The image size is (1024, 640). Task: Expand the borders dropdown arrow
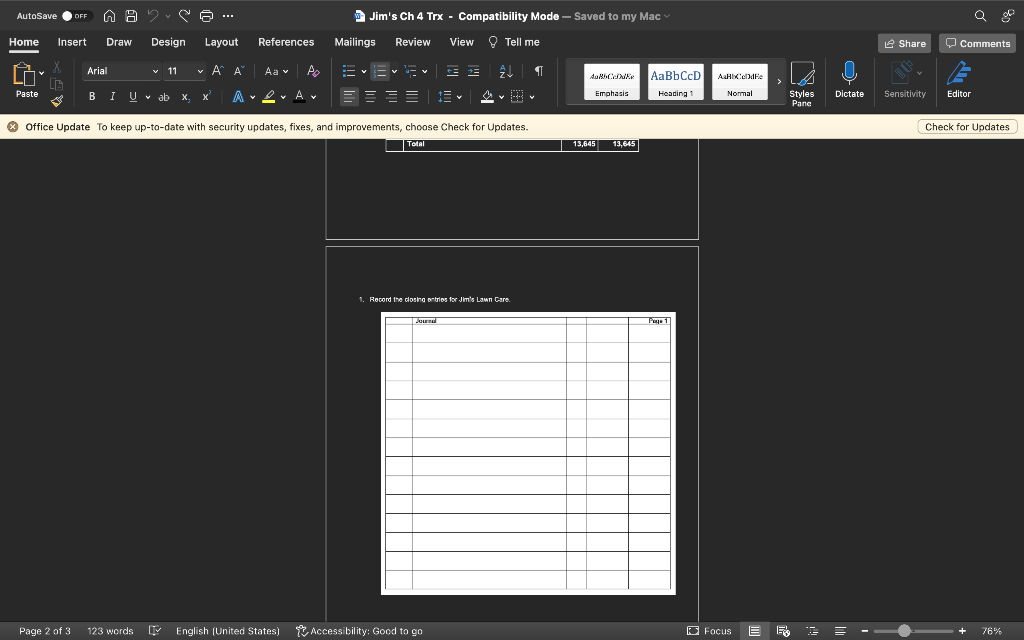coord(532,97)
